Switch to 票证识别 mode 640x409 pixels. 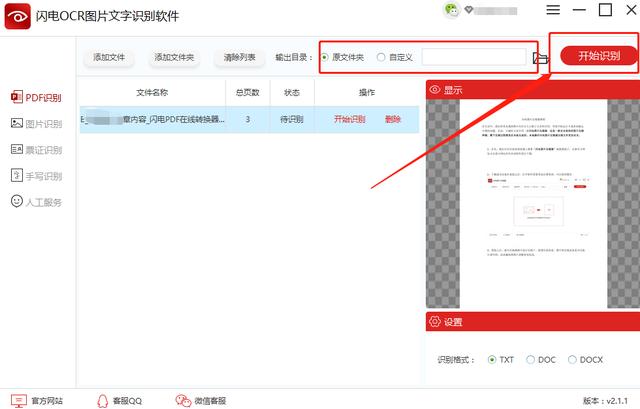[x=36, y=150]
